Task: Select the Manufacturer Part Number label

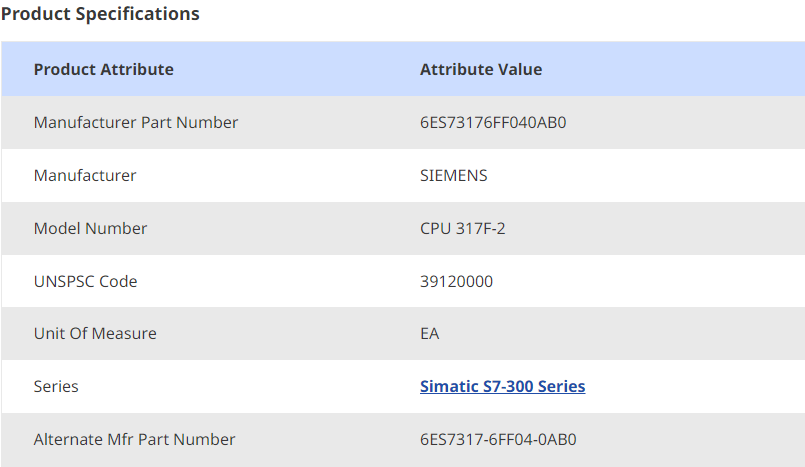Action: point(136,122)
